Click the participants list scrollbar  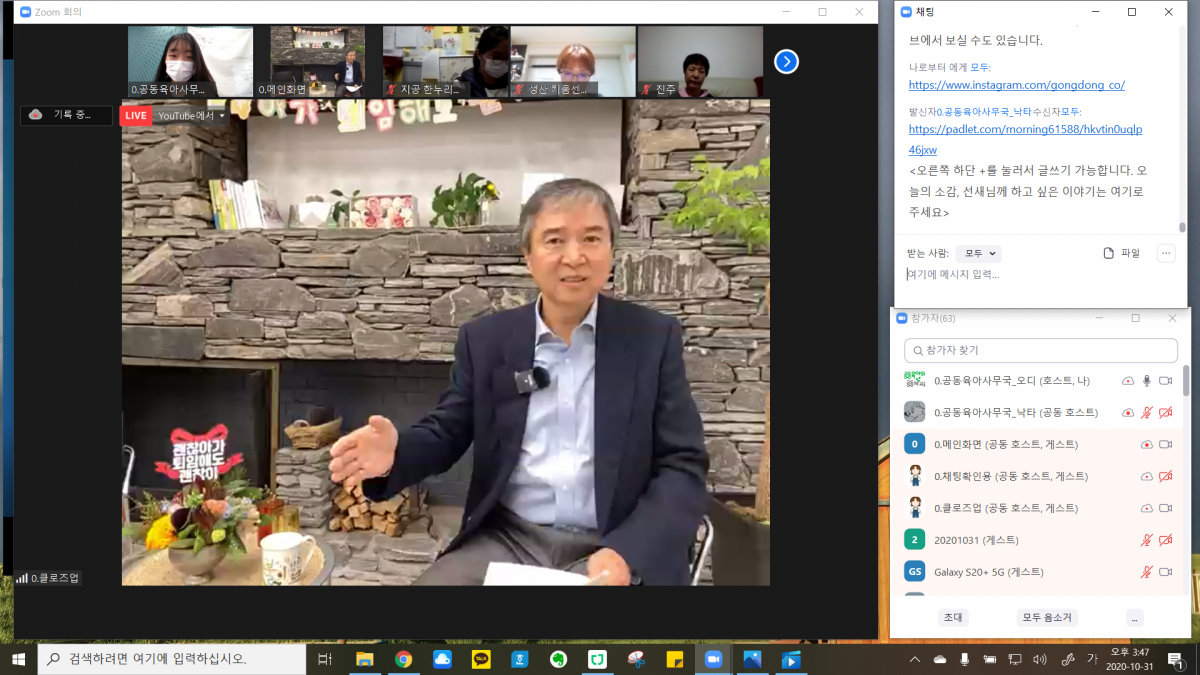[1186, 381]
